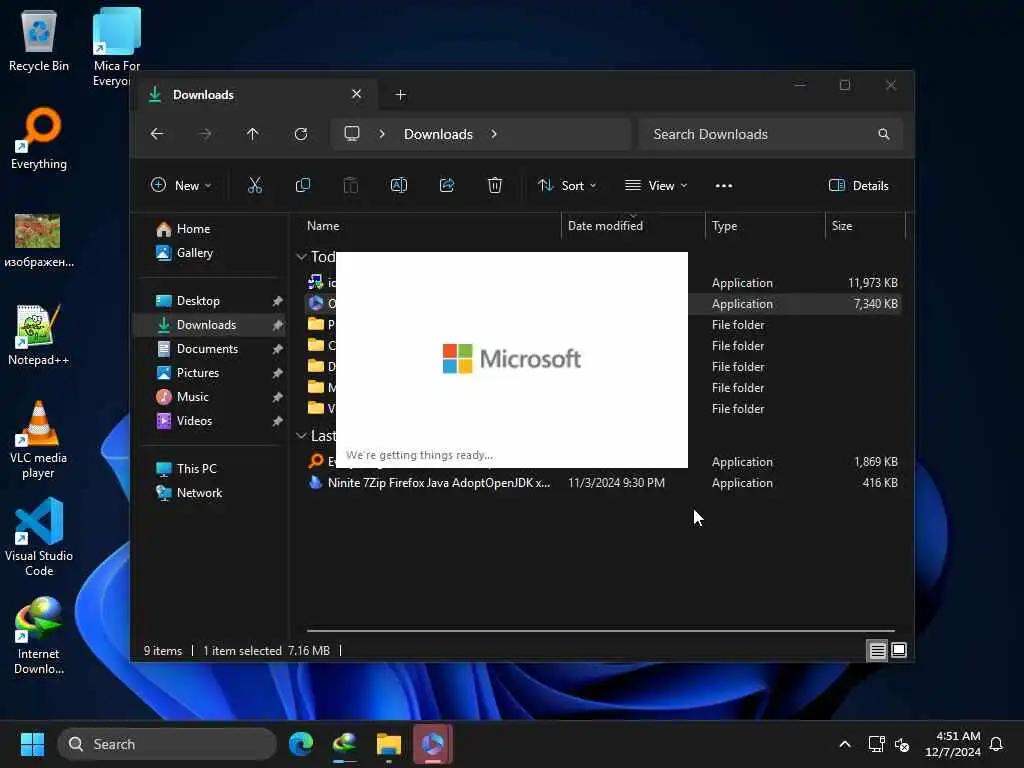This screenshot has width=1024, height=768.
Task: Click the Copy icon in toolbar
Action: tap(302, 185)
